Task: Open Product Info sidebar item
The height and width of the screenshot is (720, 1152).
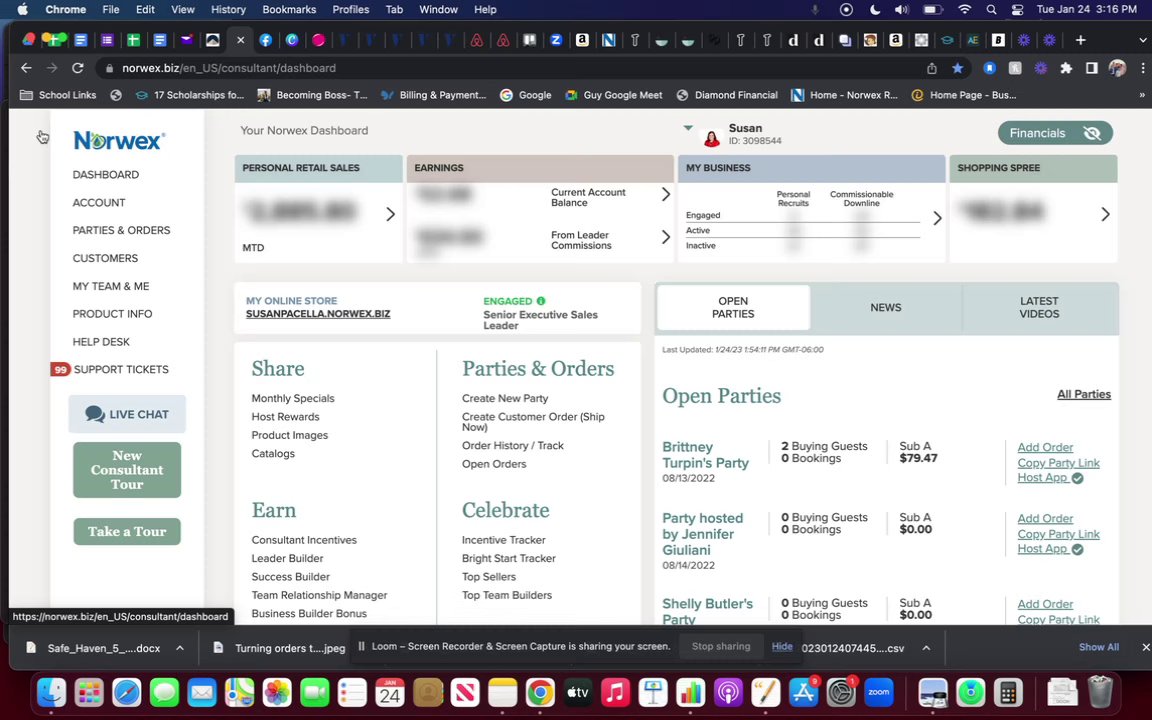Action: point(112,314)
